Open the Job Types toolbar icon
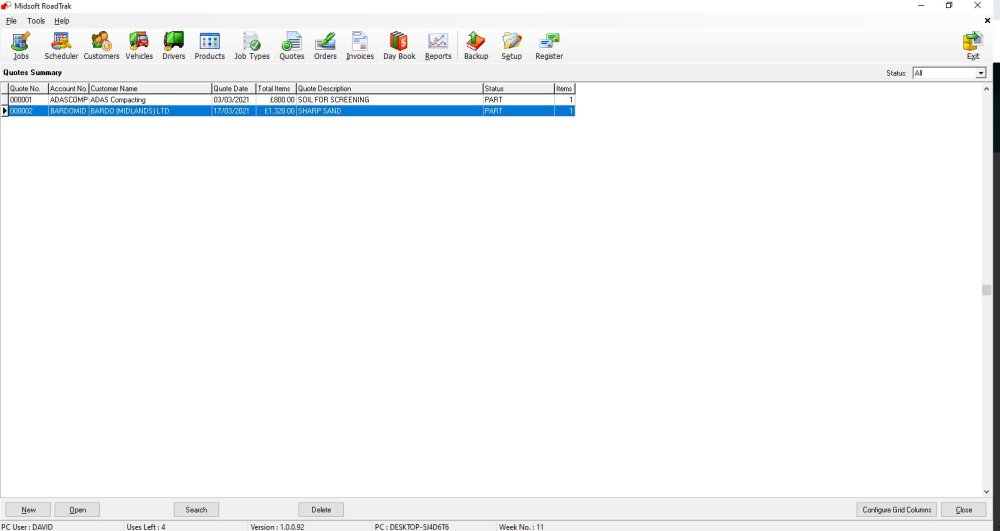 click(x=251, y=46)
